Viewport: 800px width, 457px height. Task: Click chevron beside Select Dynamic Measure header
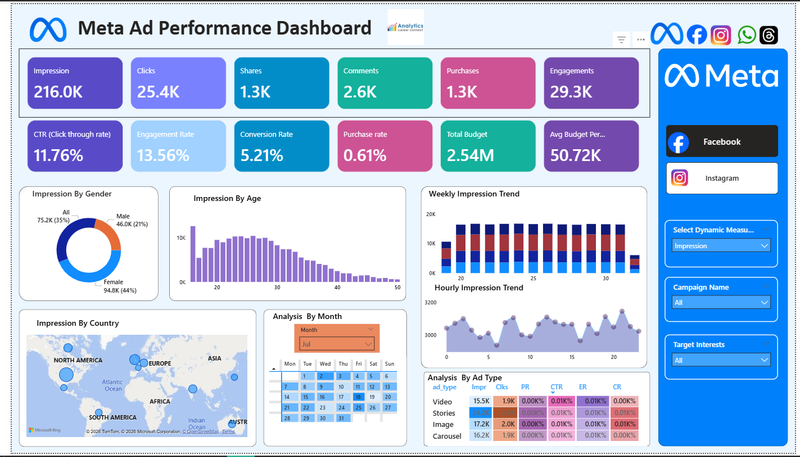(x=766, y=230)
